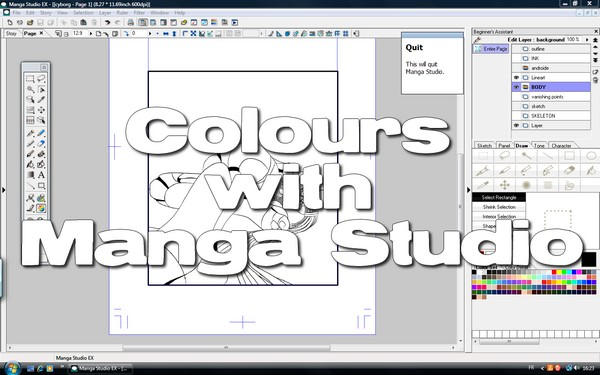
Task: Pick the first black swatch in the palette
Action: [474, 272]
